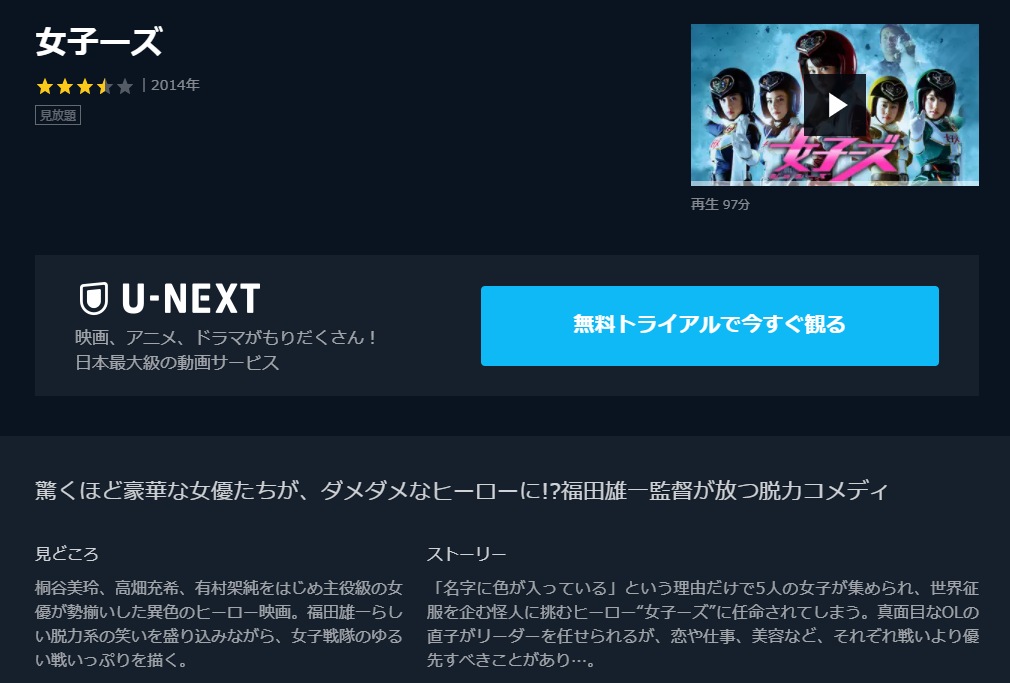Image resolution: width=1010 pixels, height=683 pixels.
Task: Select the half-filled fourth rating star
Action: (x=104, y=86)
